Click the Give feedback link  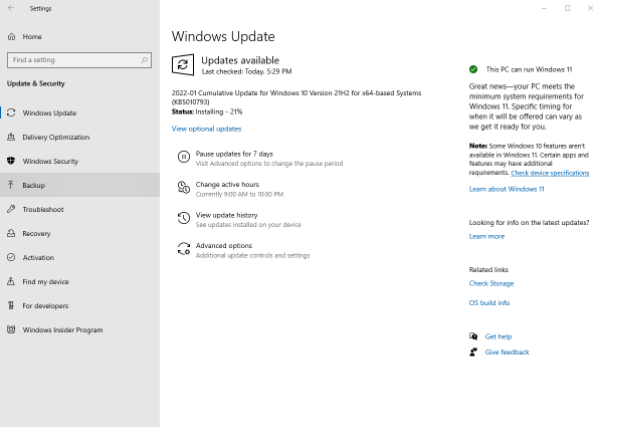[507, 352]
